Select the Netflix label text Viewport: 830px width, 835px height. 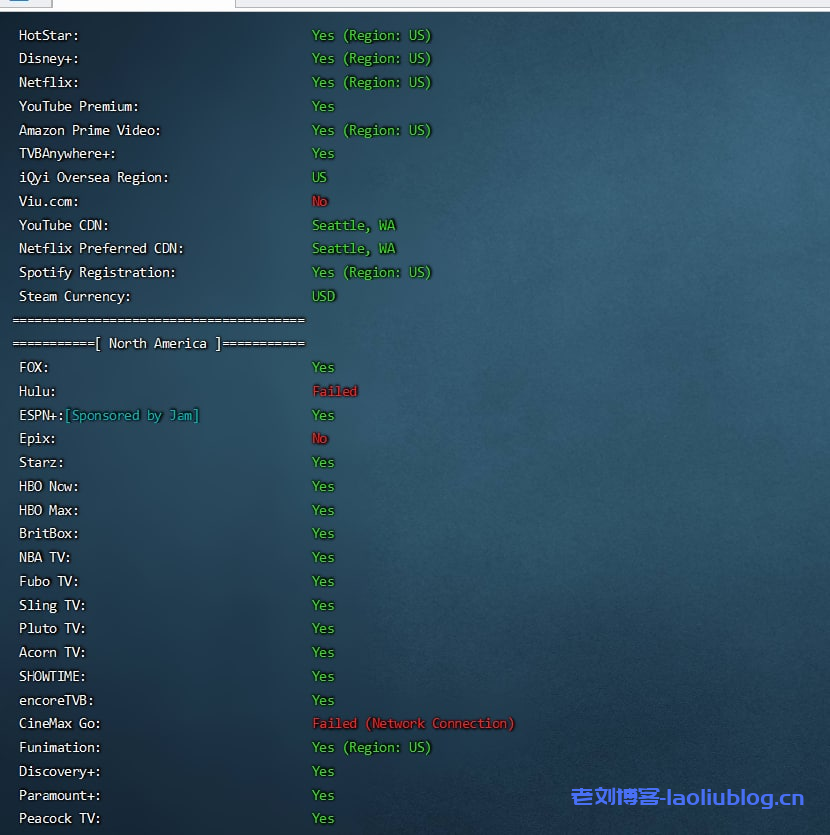pos(48,82)
